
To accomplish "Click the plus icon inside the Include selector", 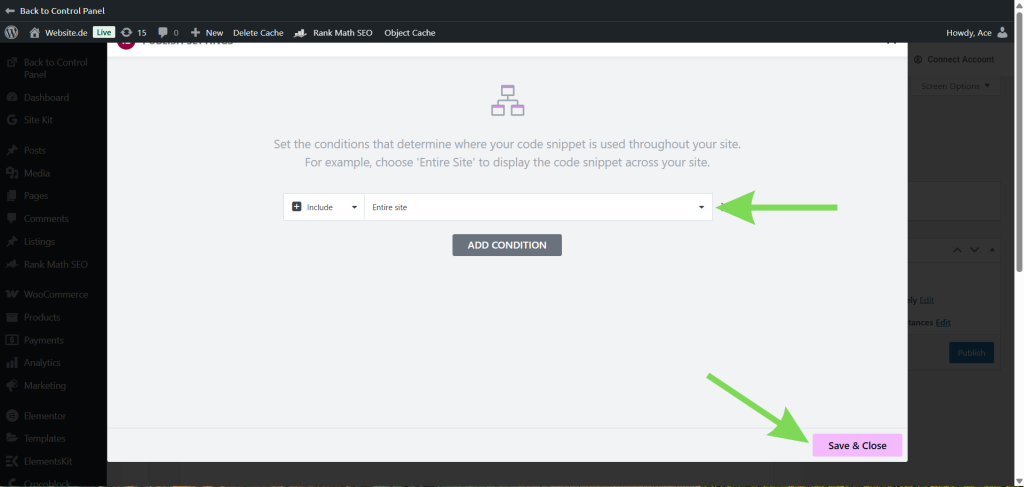I will coord(296,207).
